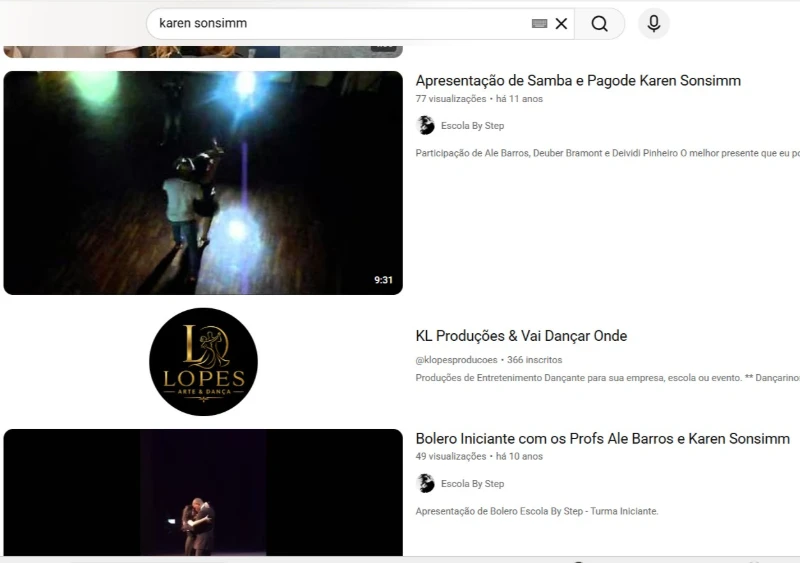This screenshot has height=563, width=800.
Task: Click description Apresentação de Bolero Escola By Step
Action: point(537,511)
